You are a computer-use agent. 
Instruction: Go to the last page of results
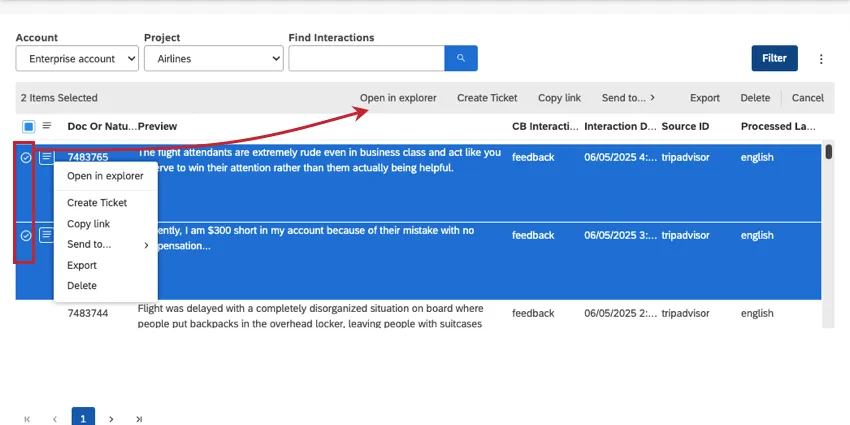click(x=139, y=419)
